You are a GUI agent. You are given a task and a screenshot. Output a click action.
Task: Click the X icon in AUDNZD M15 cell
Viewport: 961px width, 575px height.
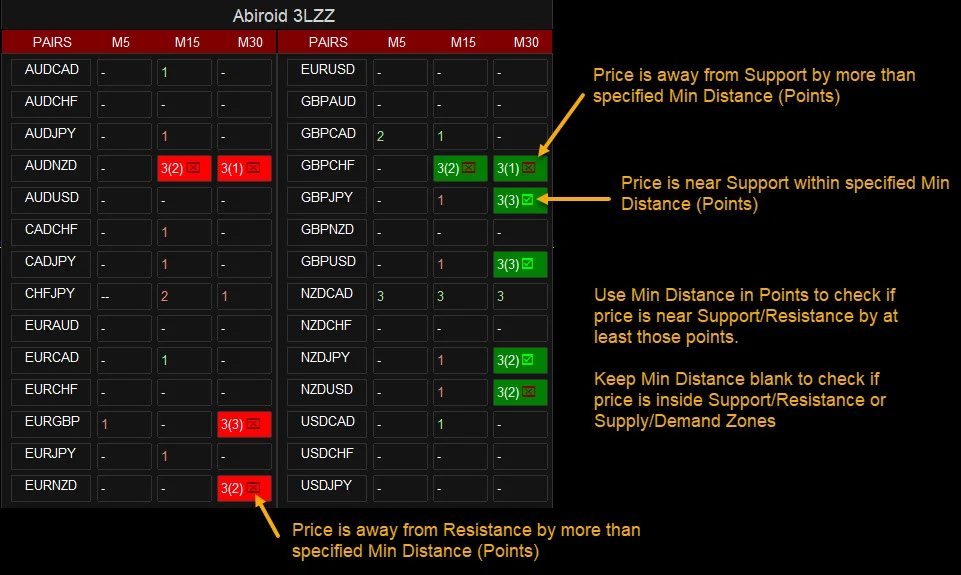coord(194,169)
